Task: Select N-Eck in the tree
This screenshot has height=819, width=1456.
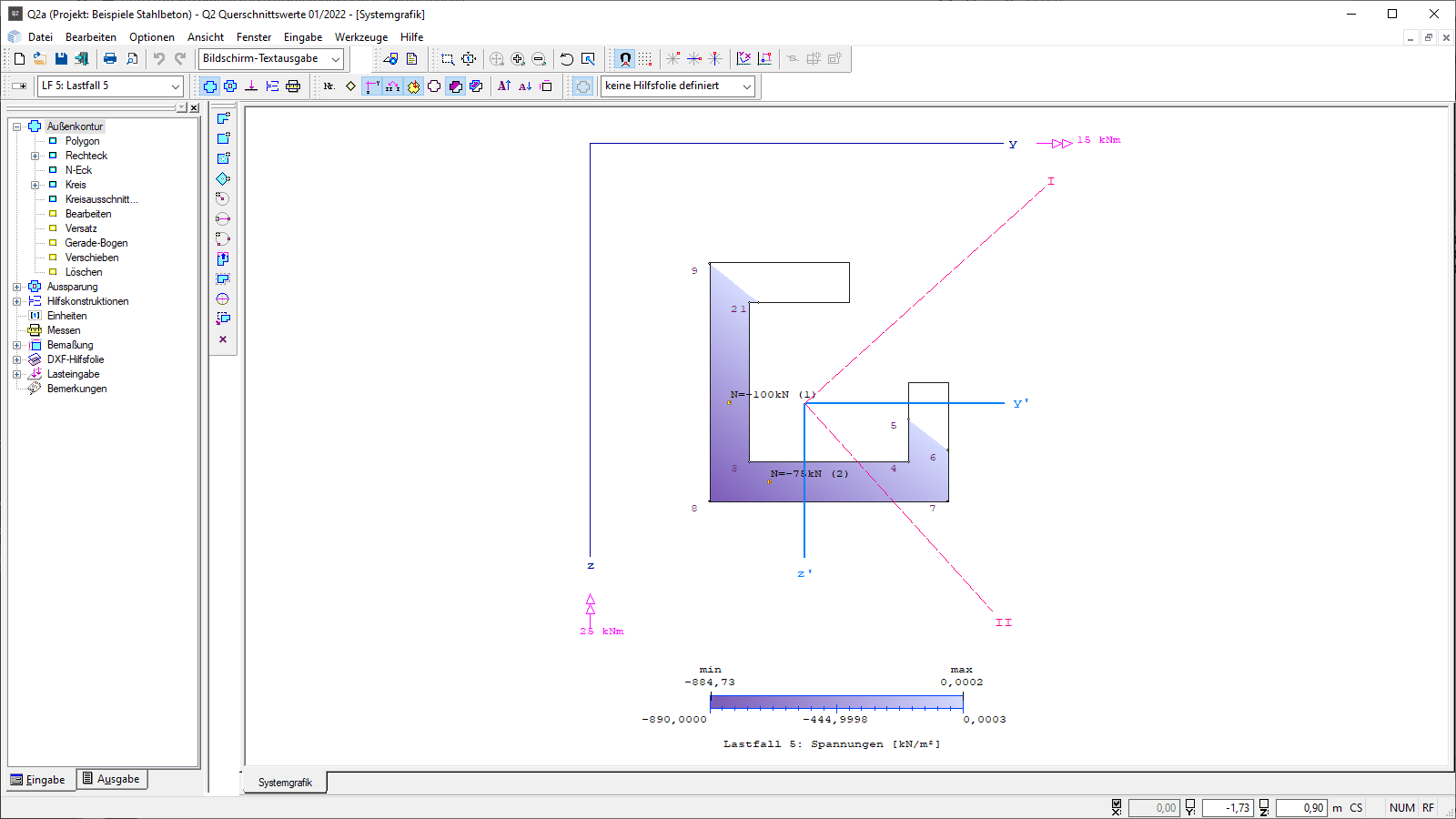Action: pyautogui.click(x=78, y=170)
